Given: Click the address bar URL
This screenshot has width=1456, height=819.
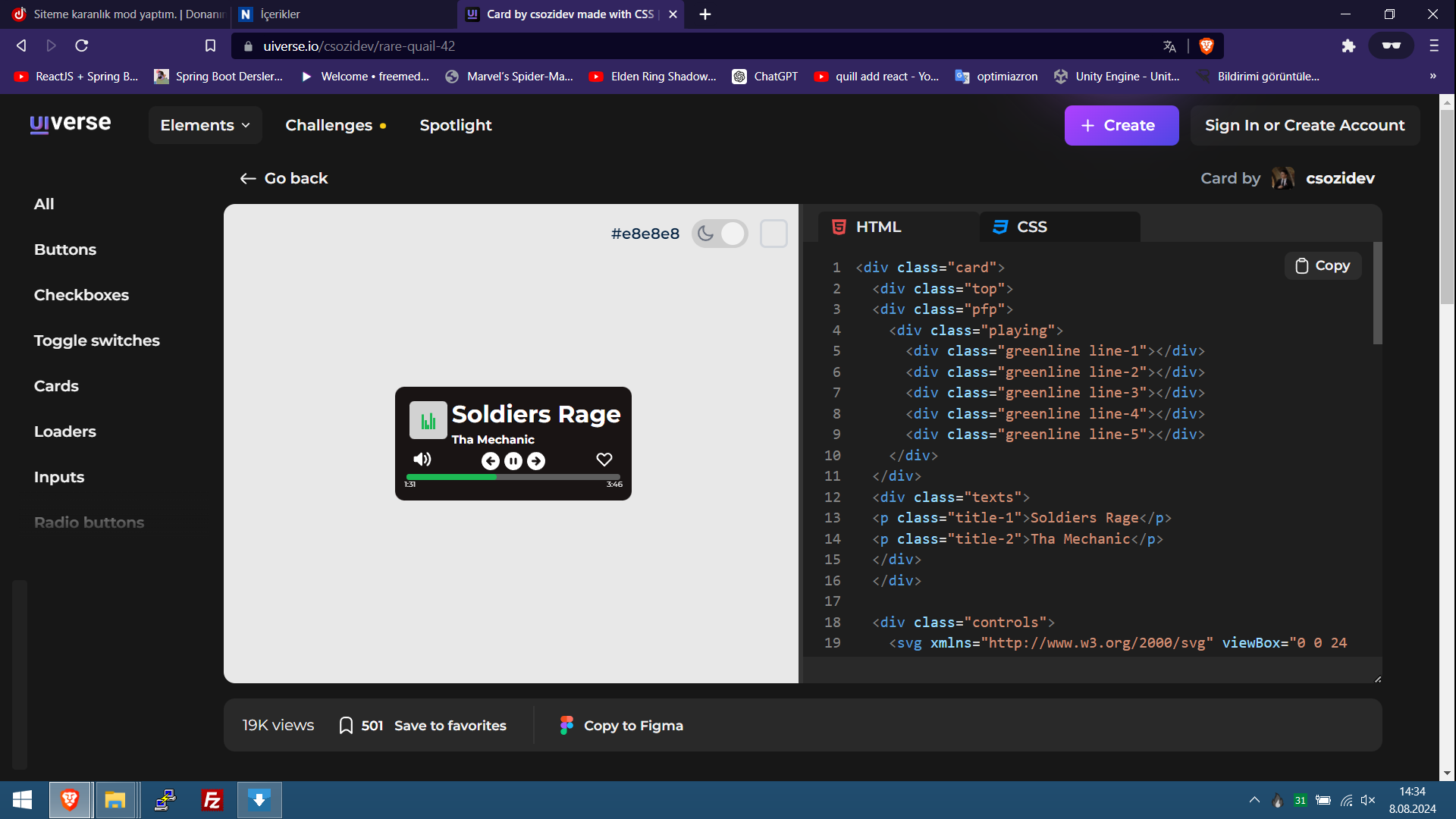Looking at the screenshot, I should coord(359,46).
